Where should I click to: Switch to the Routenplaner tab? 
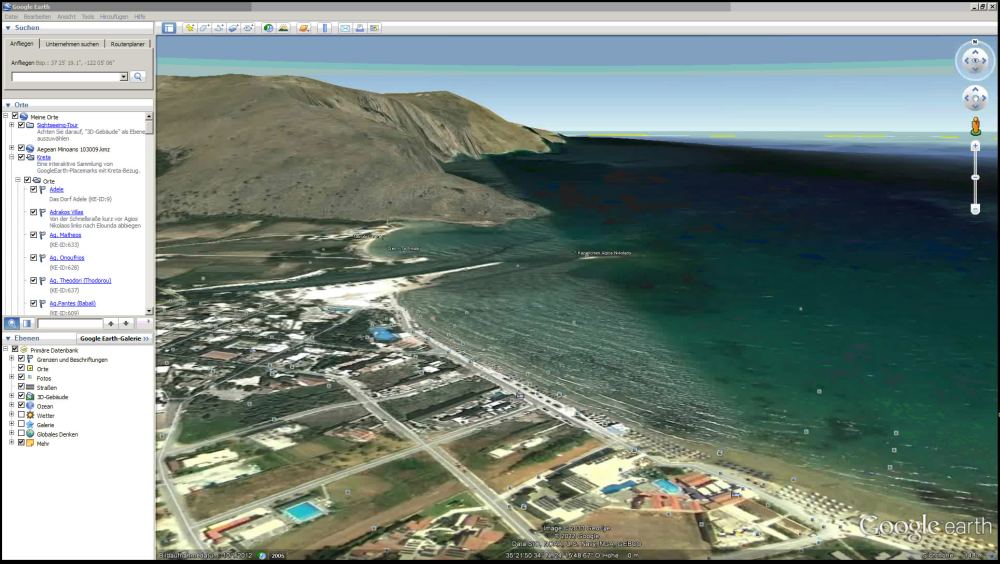pos(128,44)
